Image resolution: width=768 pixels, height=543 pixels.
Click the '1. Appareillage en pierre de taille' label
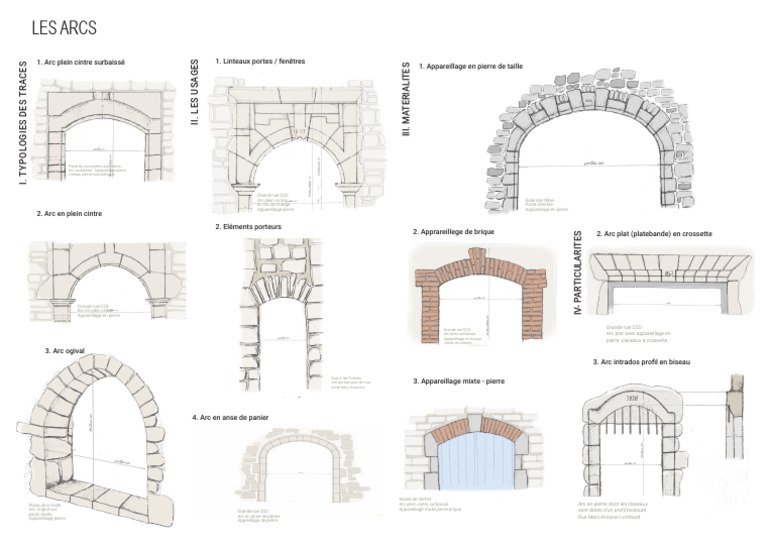point(471,66)
